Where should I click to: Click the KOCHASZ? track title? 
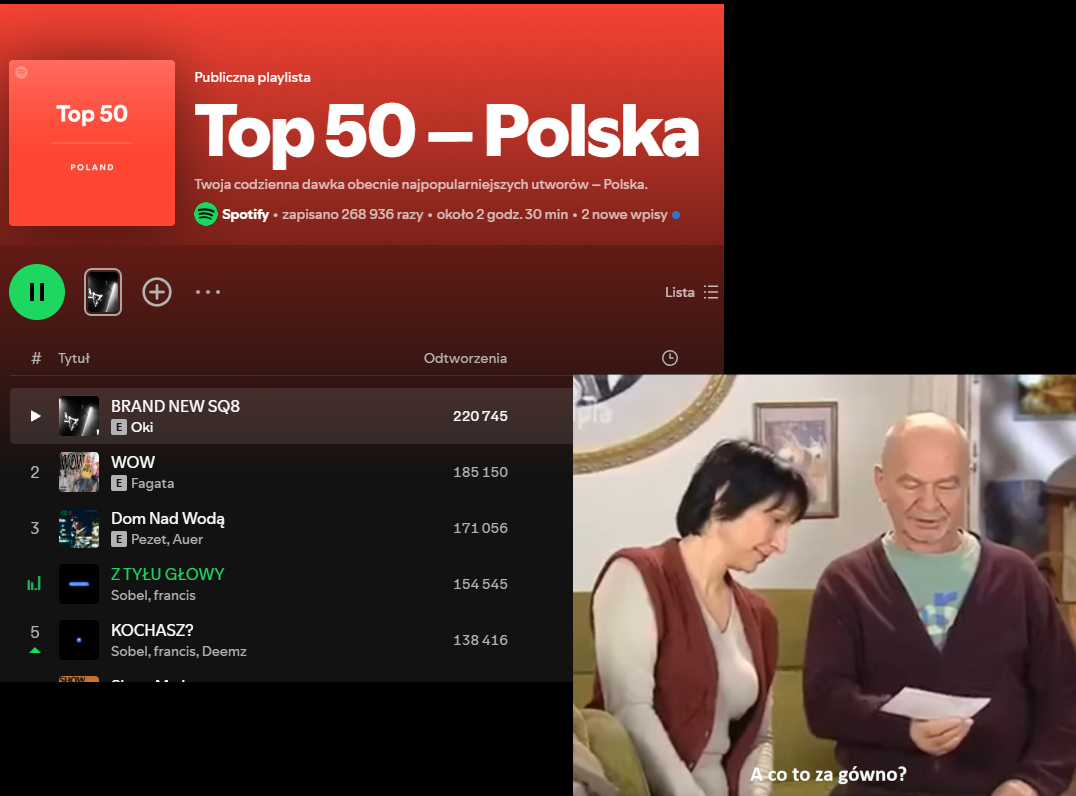pos(152,630)
